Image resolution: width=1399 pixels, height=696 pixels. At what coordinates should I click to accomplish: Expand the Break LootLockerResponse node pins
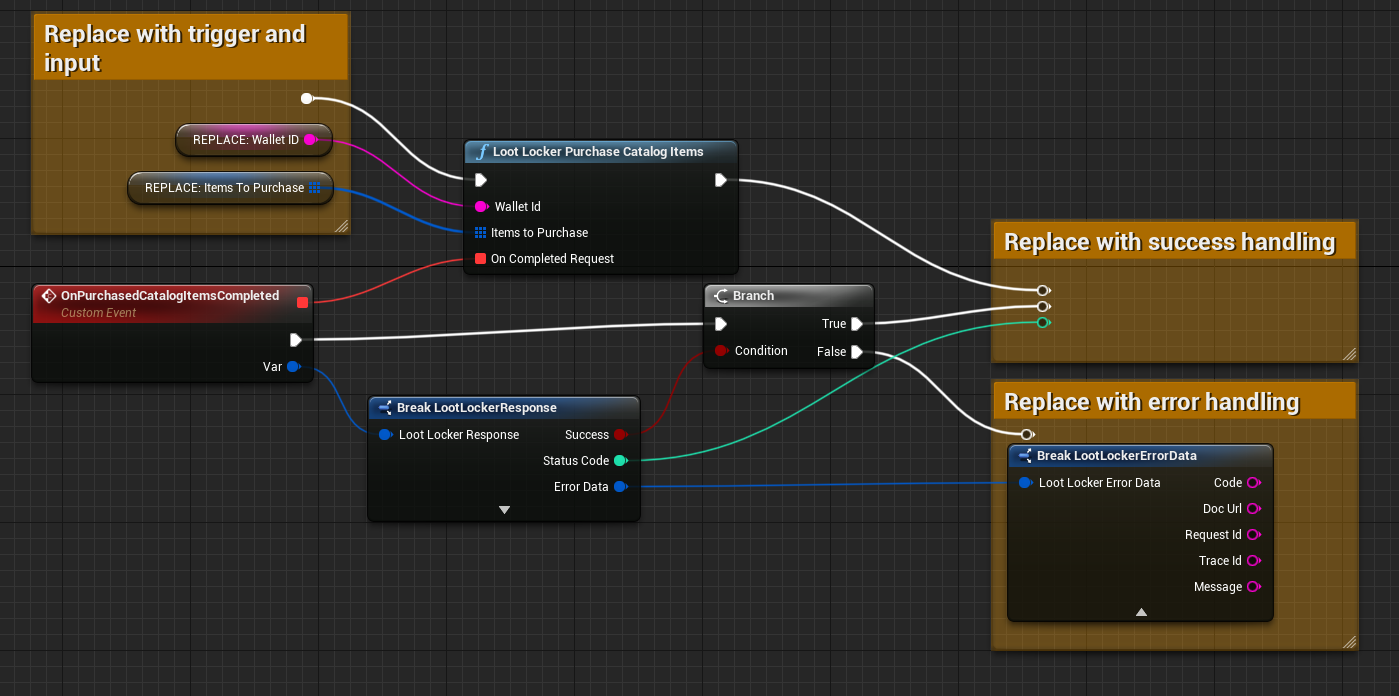[x=504, y=510]
